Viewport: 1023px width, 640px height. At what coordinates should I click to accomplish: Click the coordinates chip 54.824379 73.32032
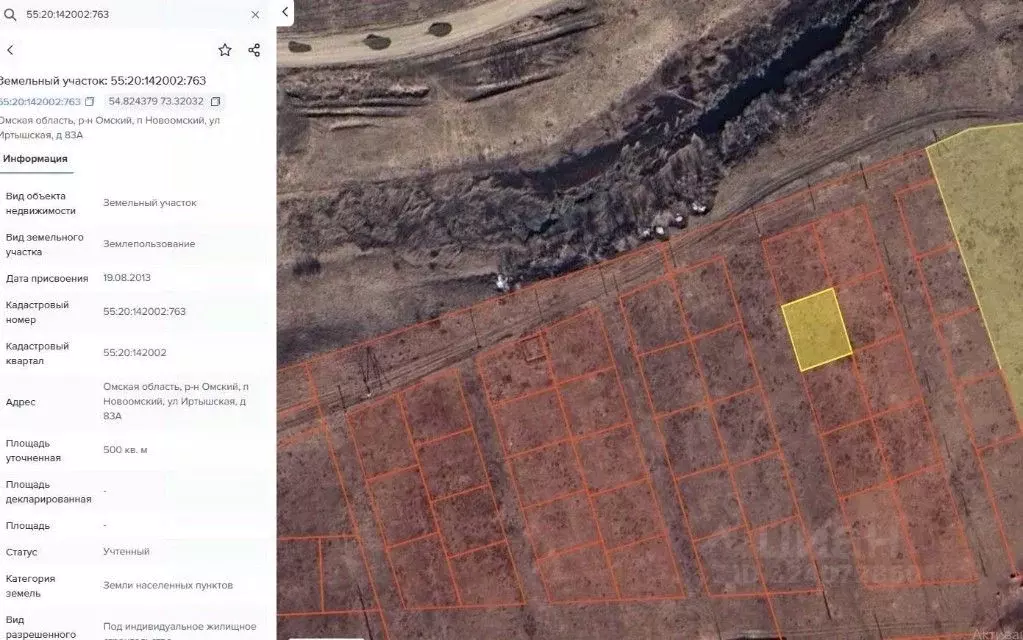pos(155,102)
